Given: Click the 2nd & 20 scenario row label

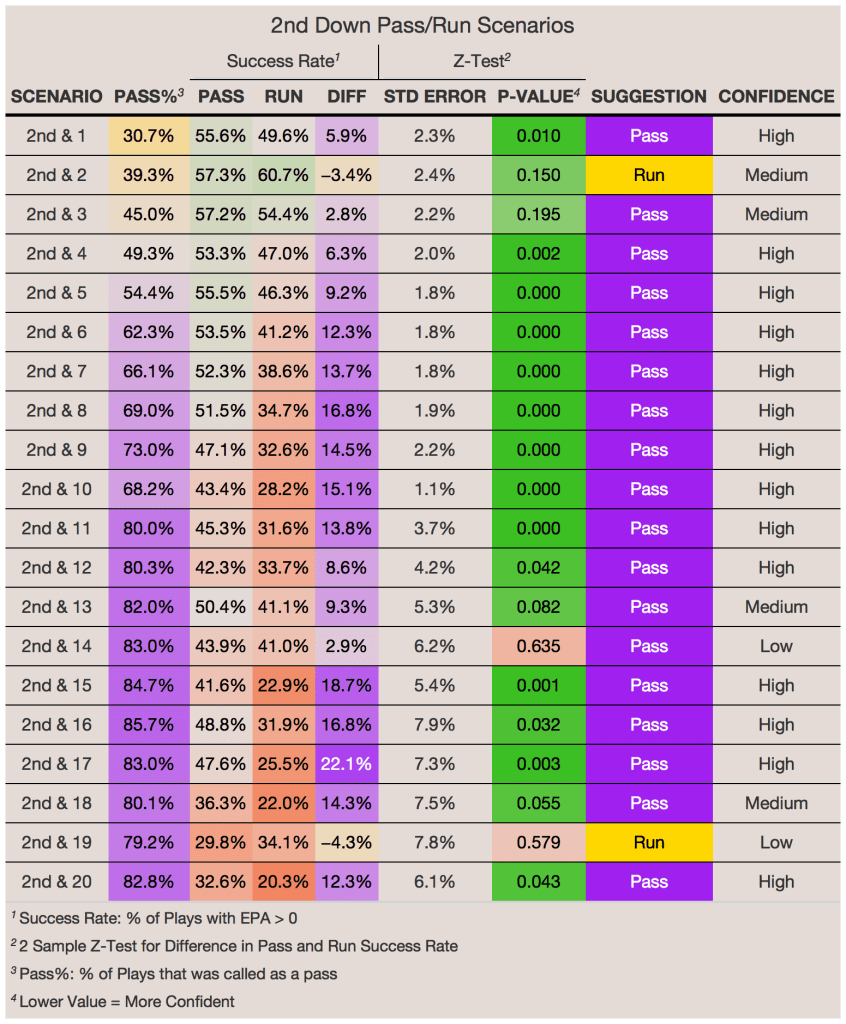Looking at the screenshot, I should [56, 882].
